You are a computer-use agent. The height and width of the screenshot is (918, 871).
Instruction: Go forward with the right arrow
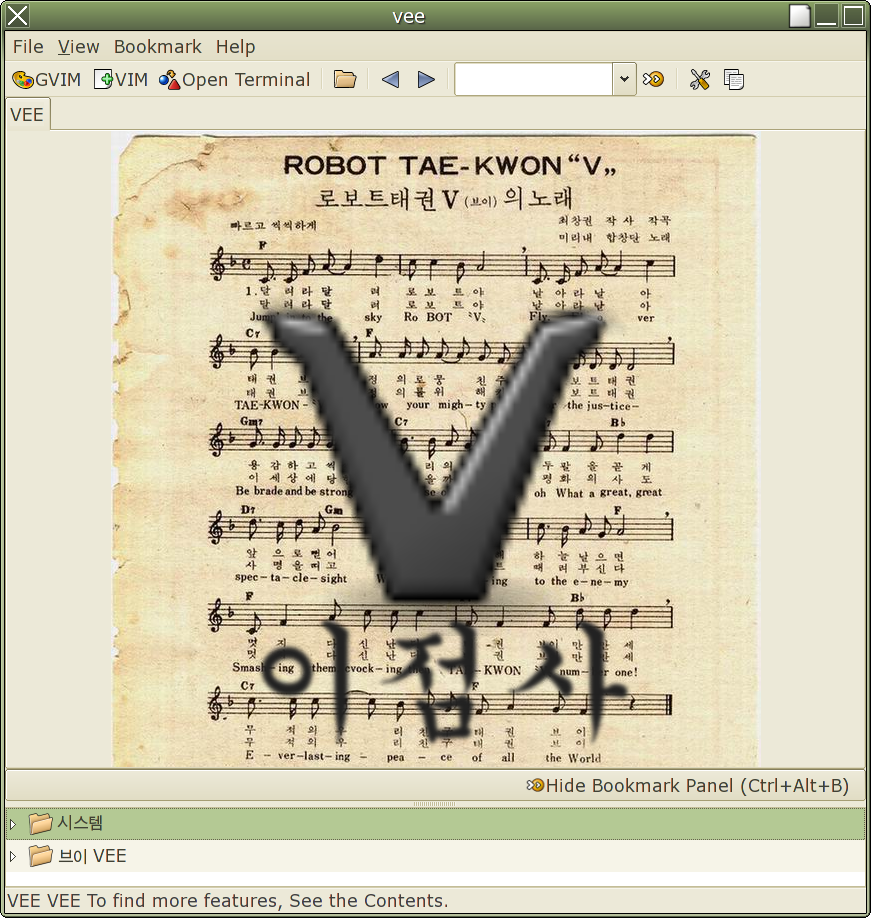426,80
